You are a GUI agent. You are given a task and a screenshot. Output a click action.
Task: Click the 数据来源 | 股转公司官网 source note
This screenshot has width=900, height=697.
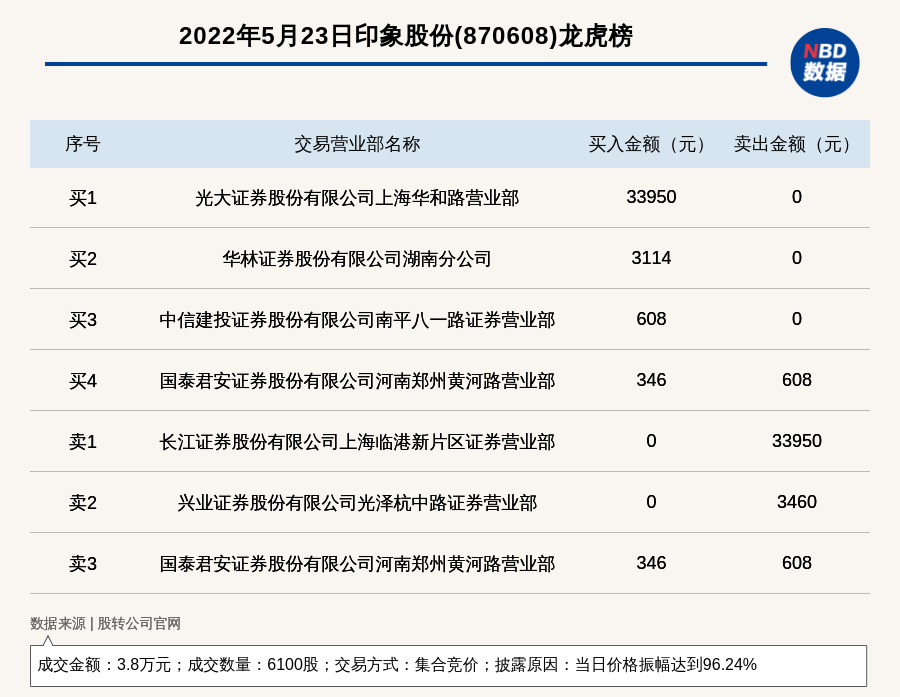(105, 623)
